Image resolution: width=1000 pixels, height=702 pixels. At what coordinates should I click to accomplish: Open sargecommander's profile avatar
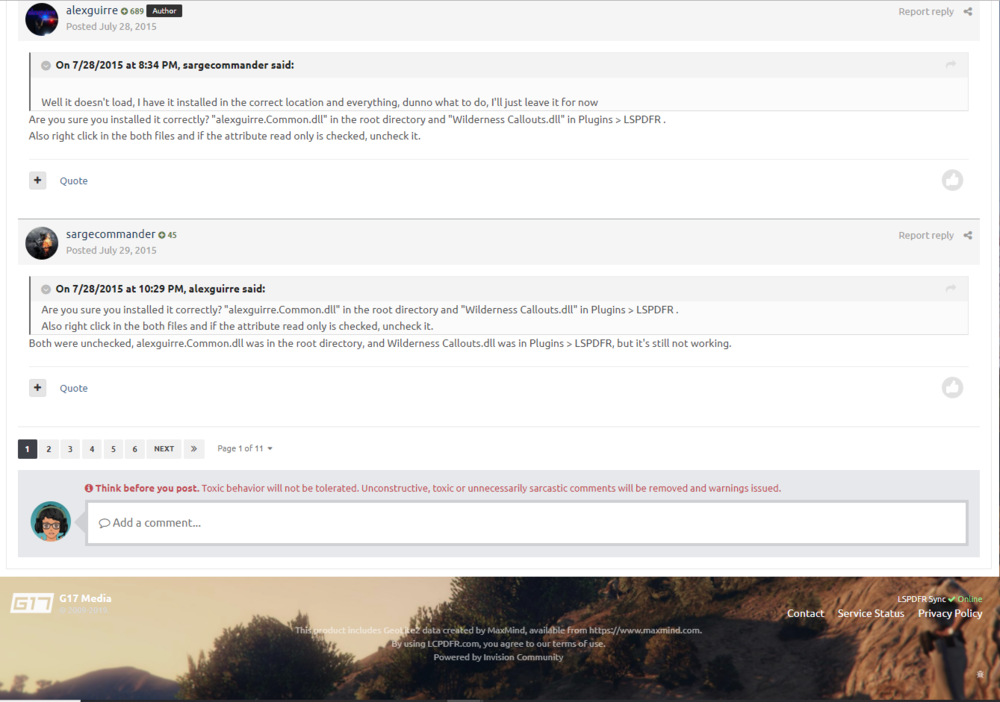click(41, 243)
